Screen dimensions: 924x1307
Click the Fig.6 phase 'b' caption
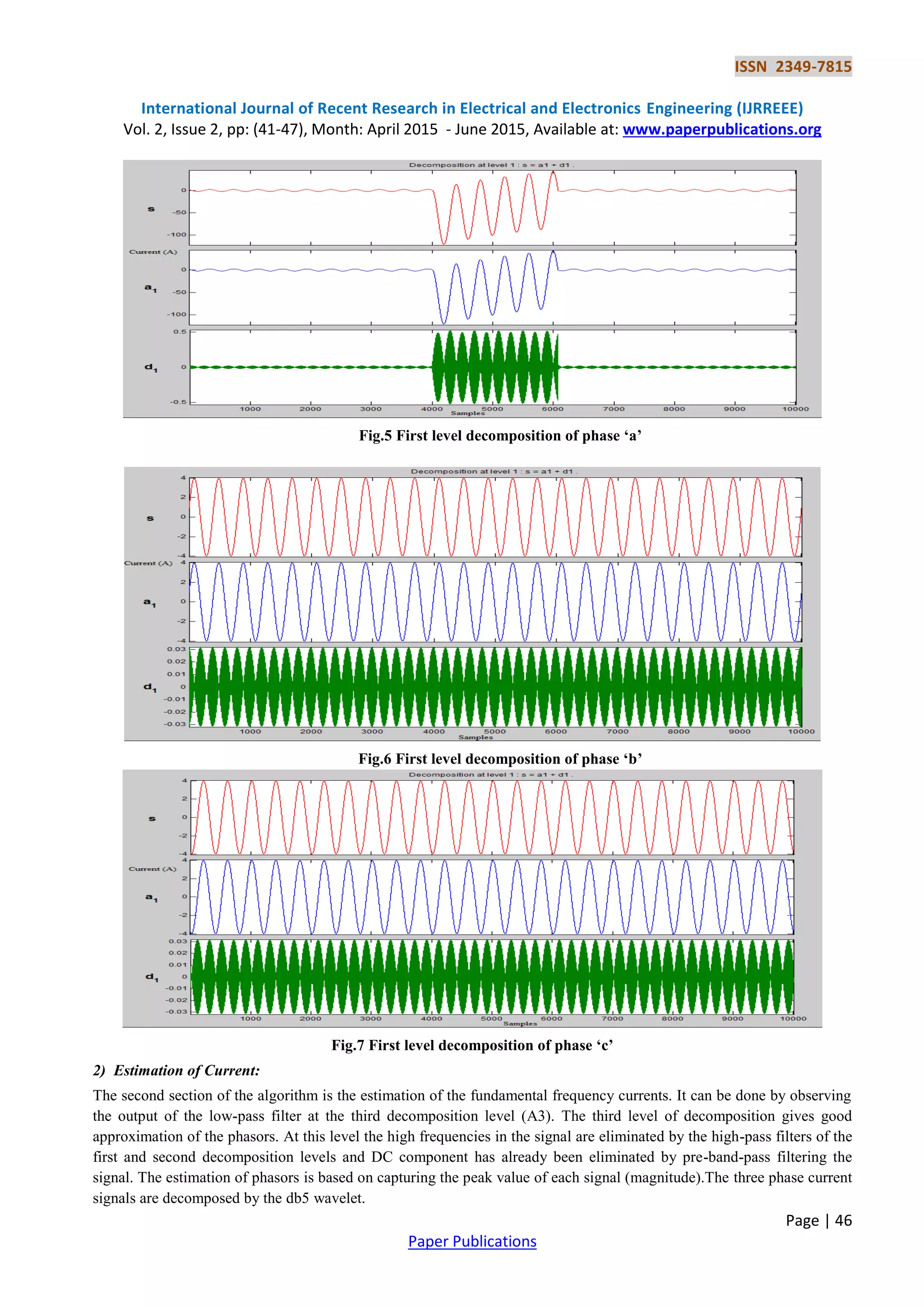500,759
